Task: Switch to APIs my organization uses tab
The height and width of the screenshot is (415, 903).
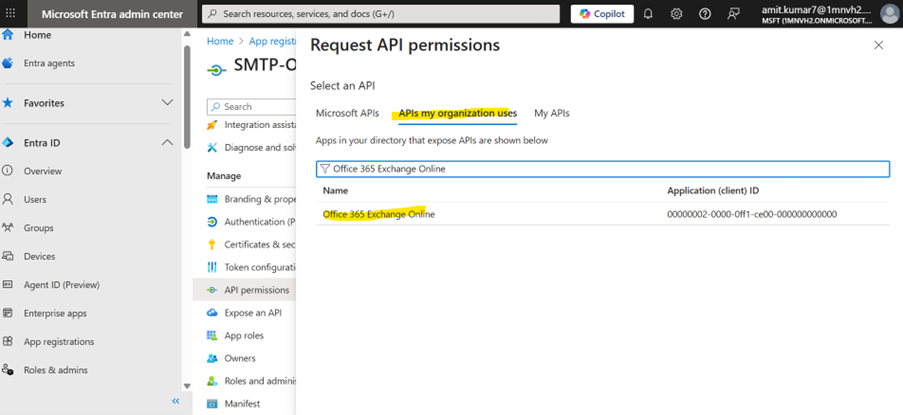Action: 457,113
